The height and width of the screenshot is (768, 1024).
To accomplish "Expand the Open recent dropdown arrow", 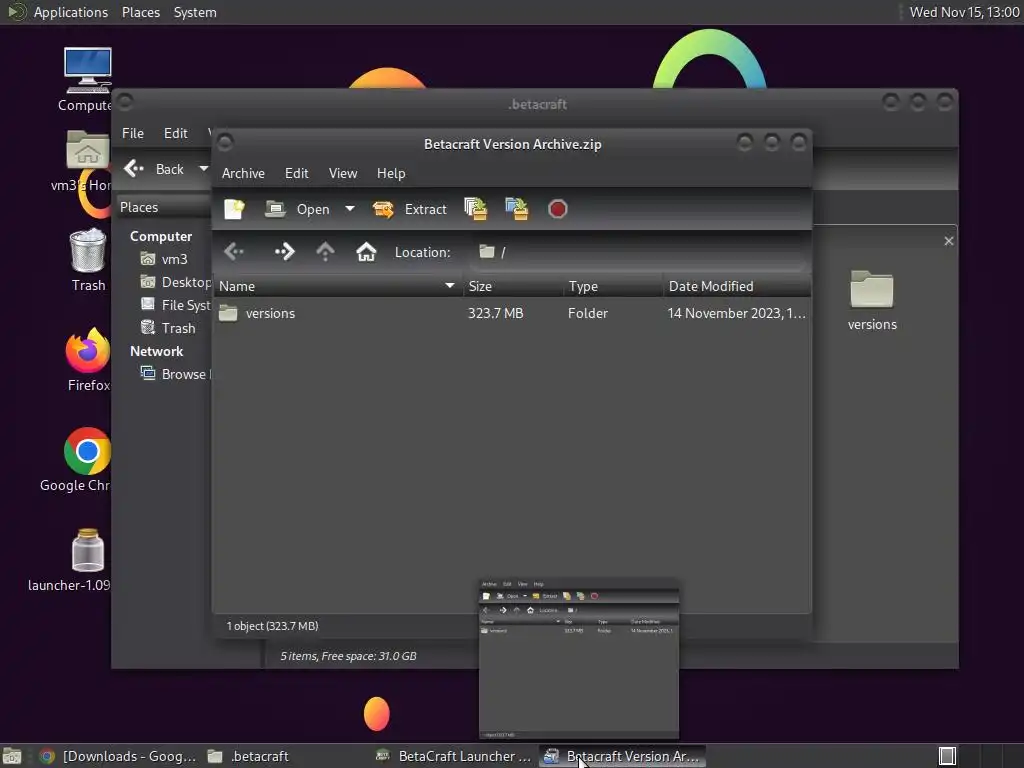I will pyautogui.click(x=350, y=209).
